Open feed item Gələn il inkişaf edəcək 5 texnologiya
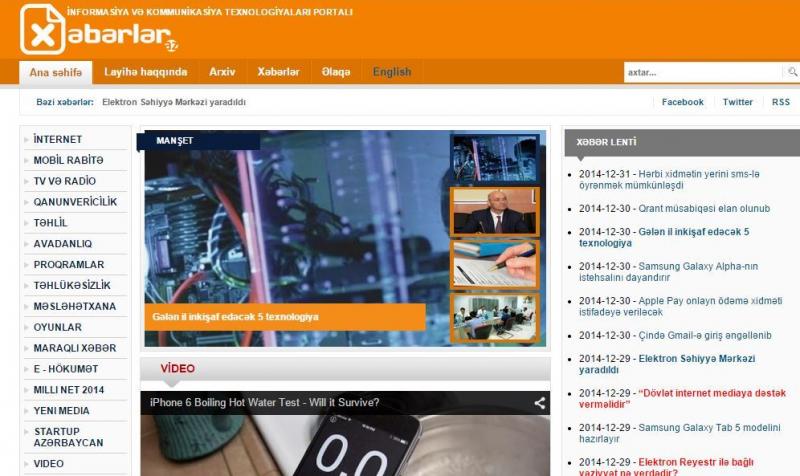 click(664, 237)
